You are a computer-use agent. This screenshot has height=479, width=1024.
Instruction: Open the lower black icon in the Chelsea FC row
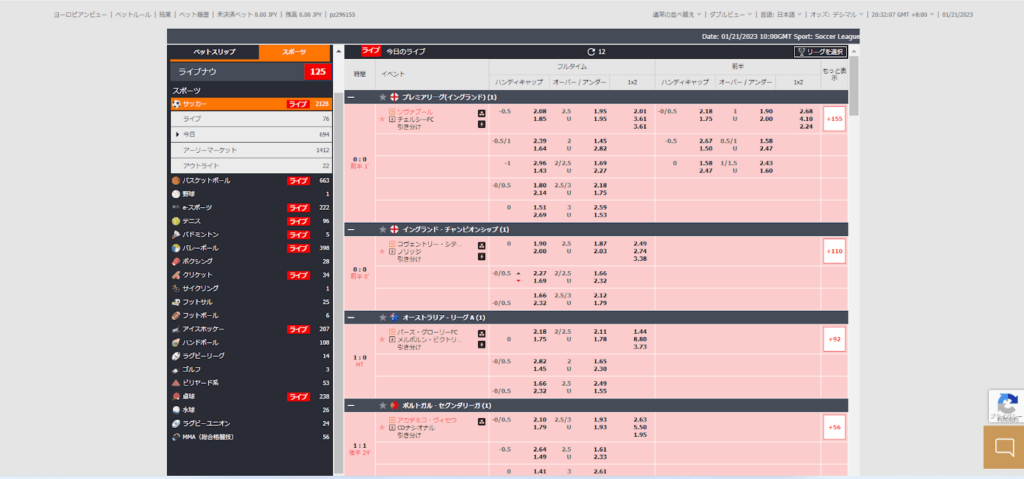click(481, 124)
